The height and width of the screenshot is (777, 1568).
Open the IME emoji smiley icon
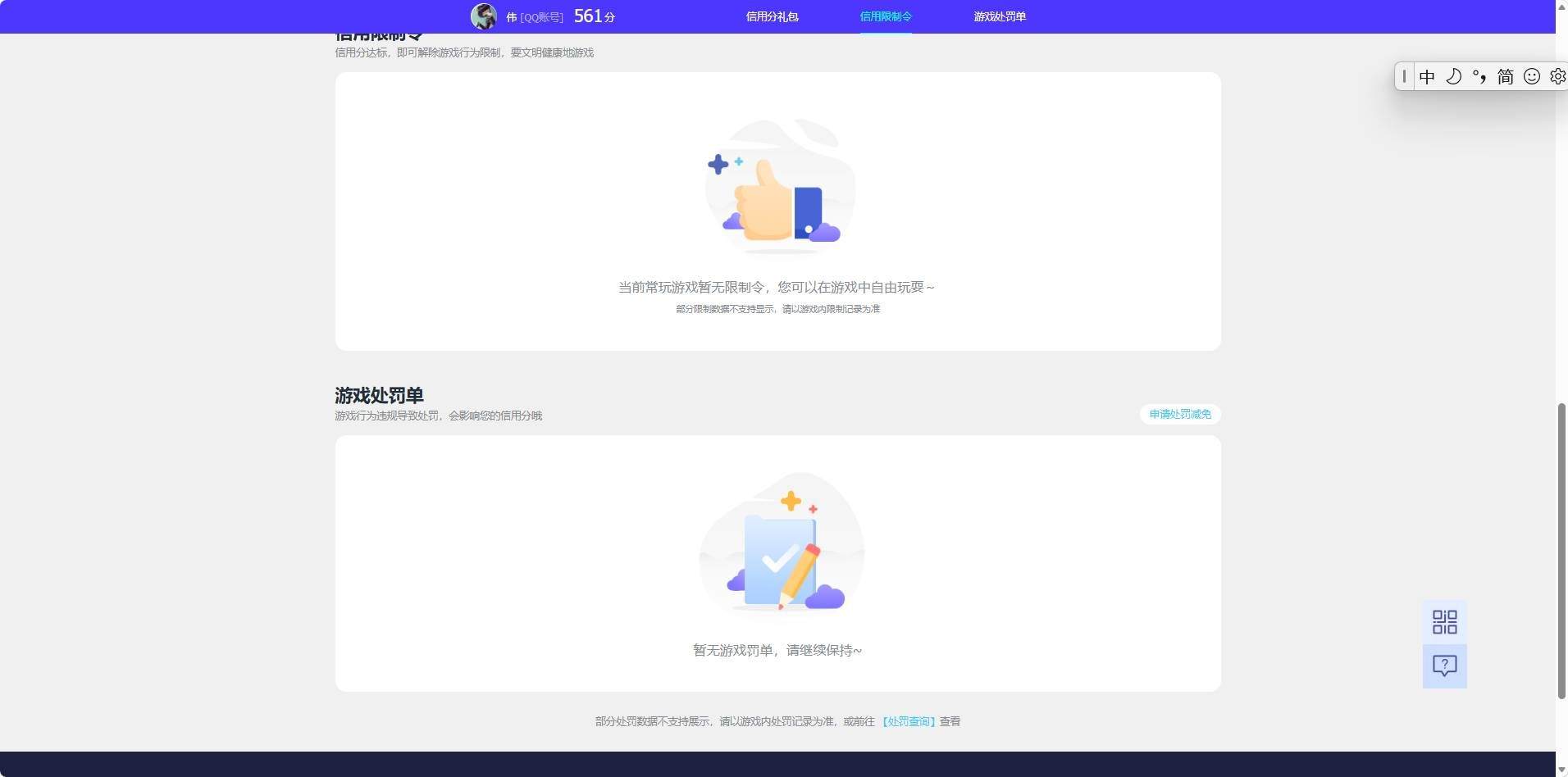(1531, 76)
